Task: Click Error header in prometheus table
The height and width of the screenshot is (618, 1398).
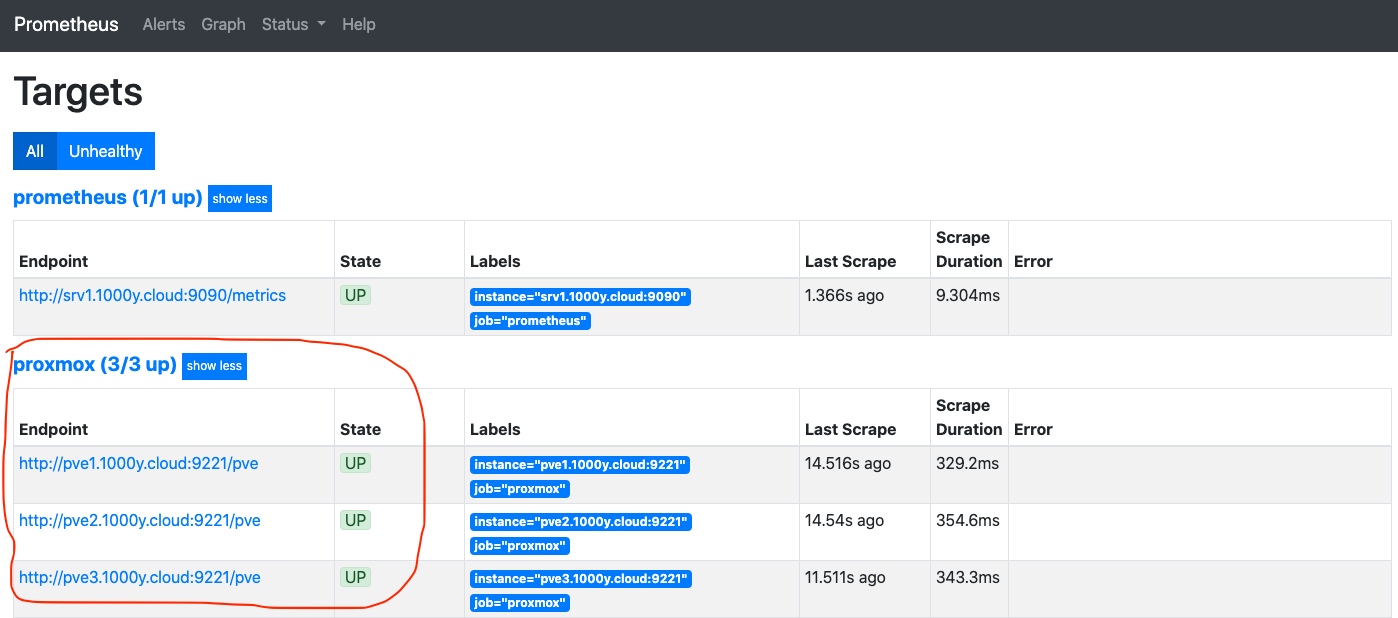Action: (x=1033, y=261)
